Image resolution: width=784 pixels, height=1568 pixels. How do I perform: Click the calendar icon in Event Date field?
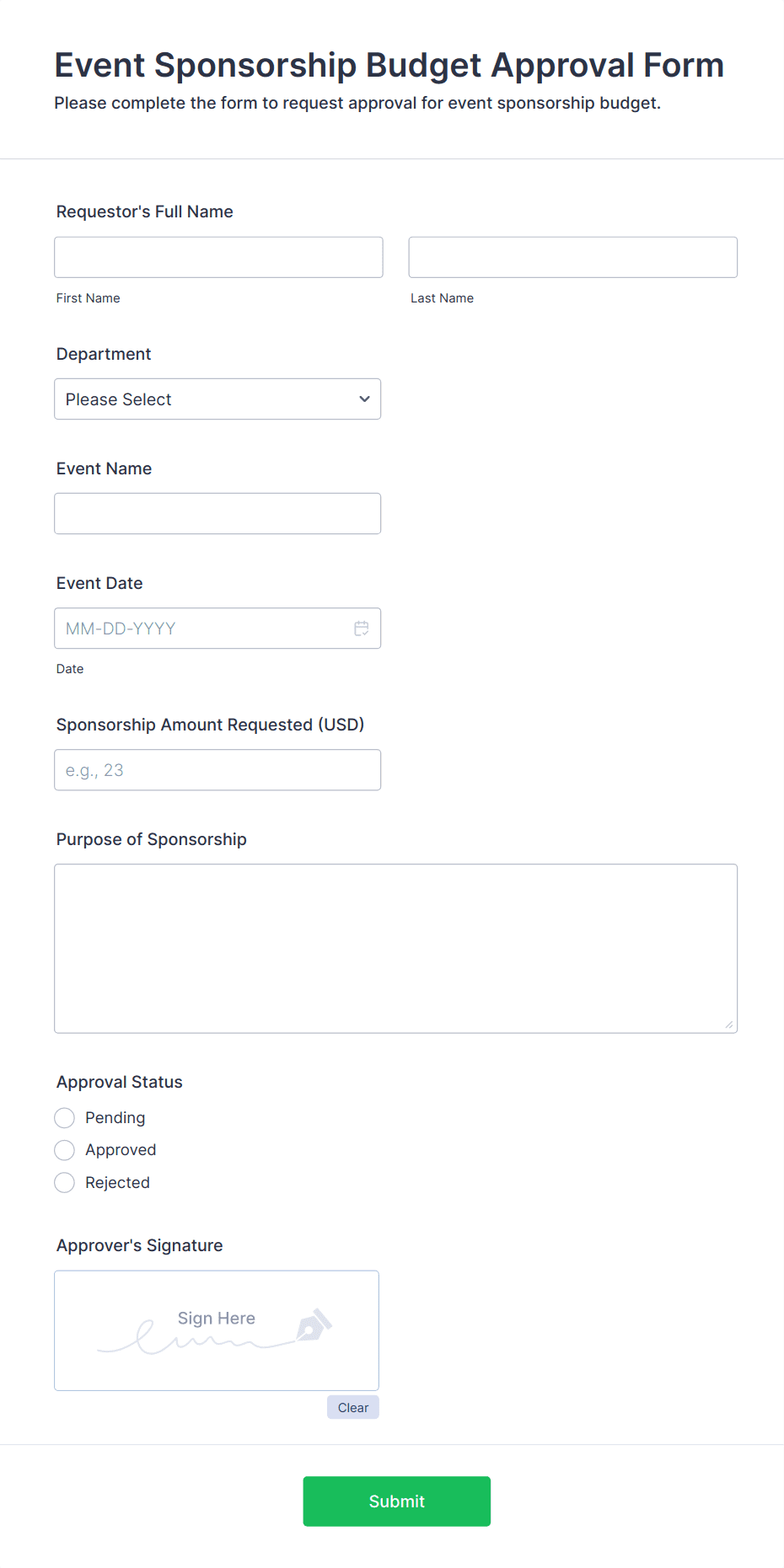362,628
